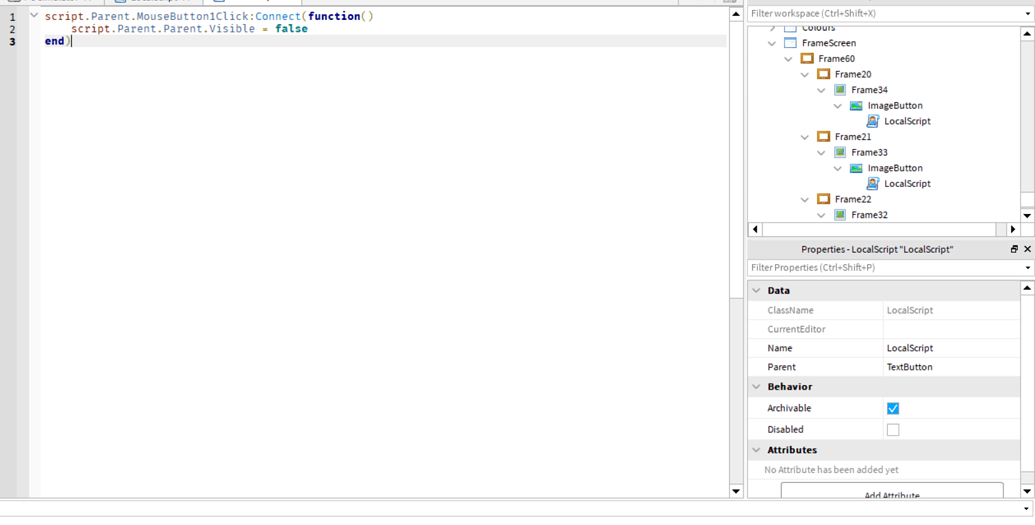Click 'No Attribute has been added yet' text
1035x525 pixels.
(831, 470)
